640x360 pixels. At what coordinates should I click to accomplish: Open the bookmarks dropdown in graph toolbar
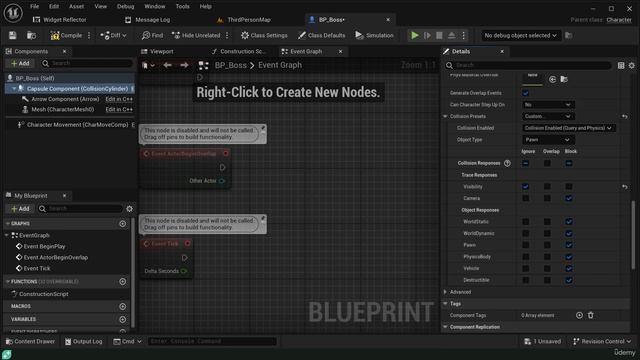pos(148,65)
